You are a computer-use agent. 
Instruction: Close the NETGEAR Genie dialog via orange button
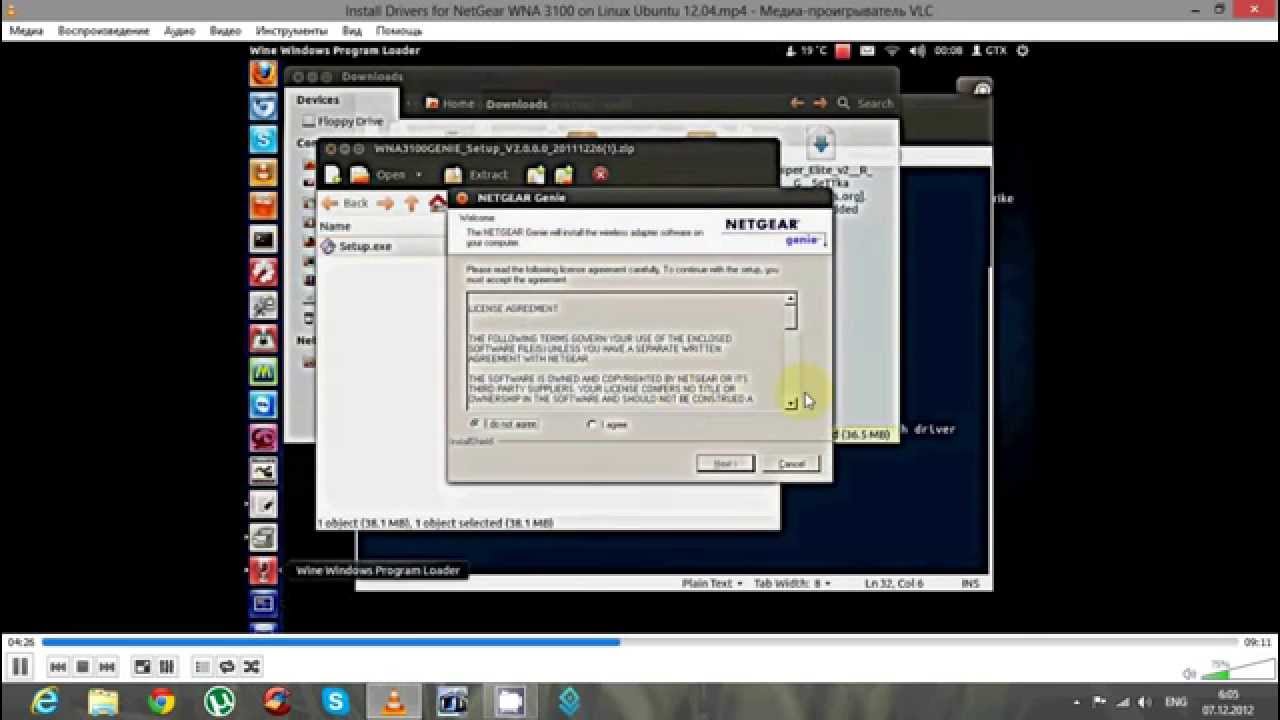[462, 198]
